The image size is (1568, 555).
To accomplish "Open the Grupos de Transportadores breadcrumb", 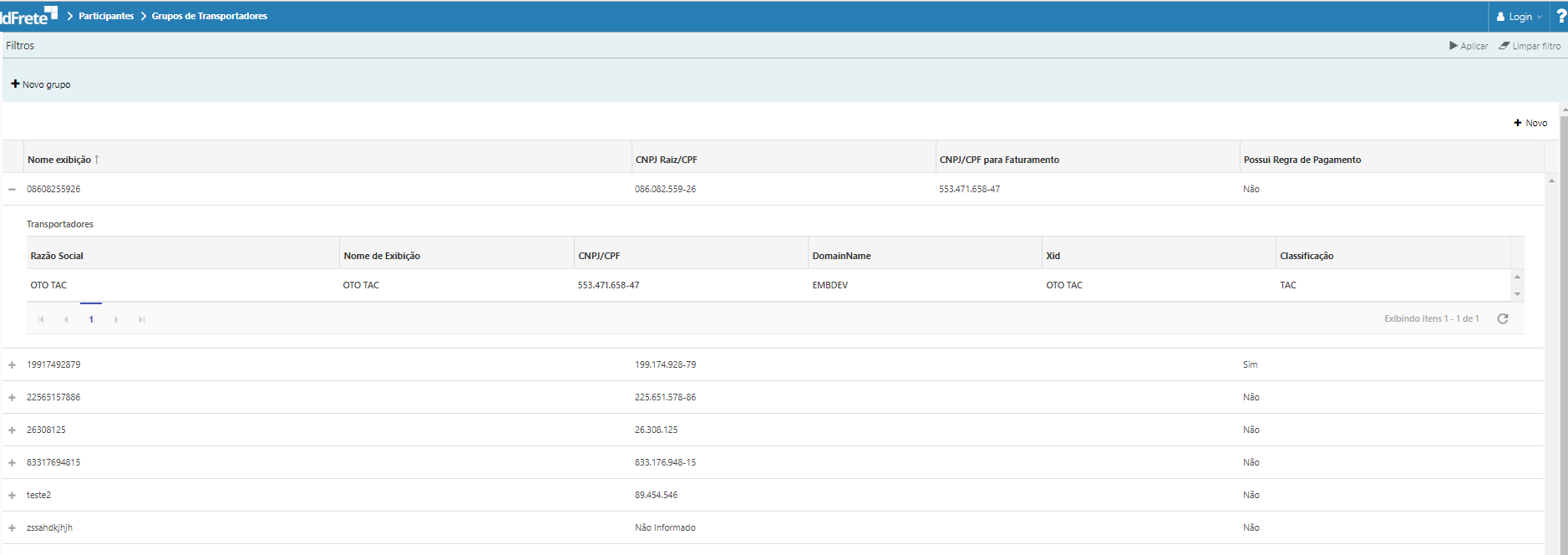I will click(209, 16).
